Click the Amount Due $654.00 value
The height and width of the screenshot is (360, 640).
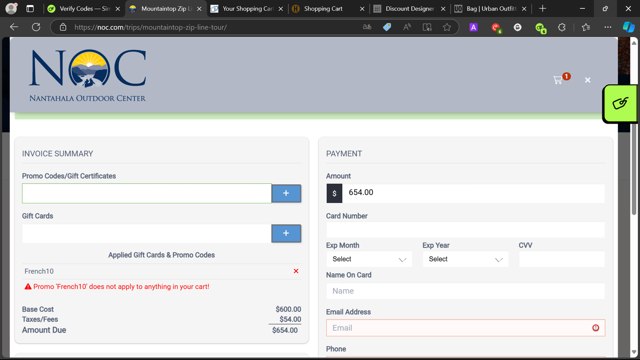click(285, 330)
